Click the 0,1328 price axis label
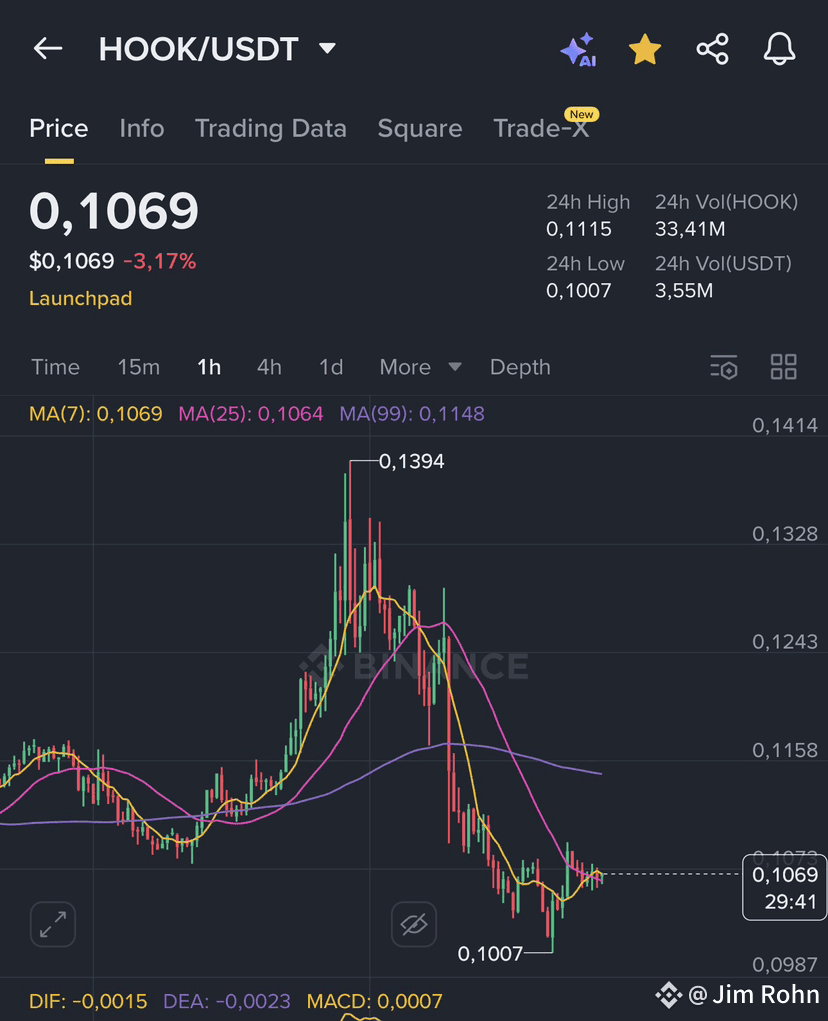Image resolution: width=828 pixels, height=1021 pixels. pos(784,534)
